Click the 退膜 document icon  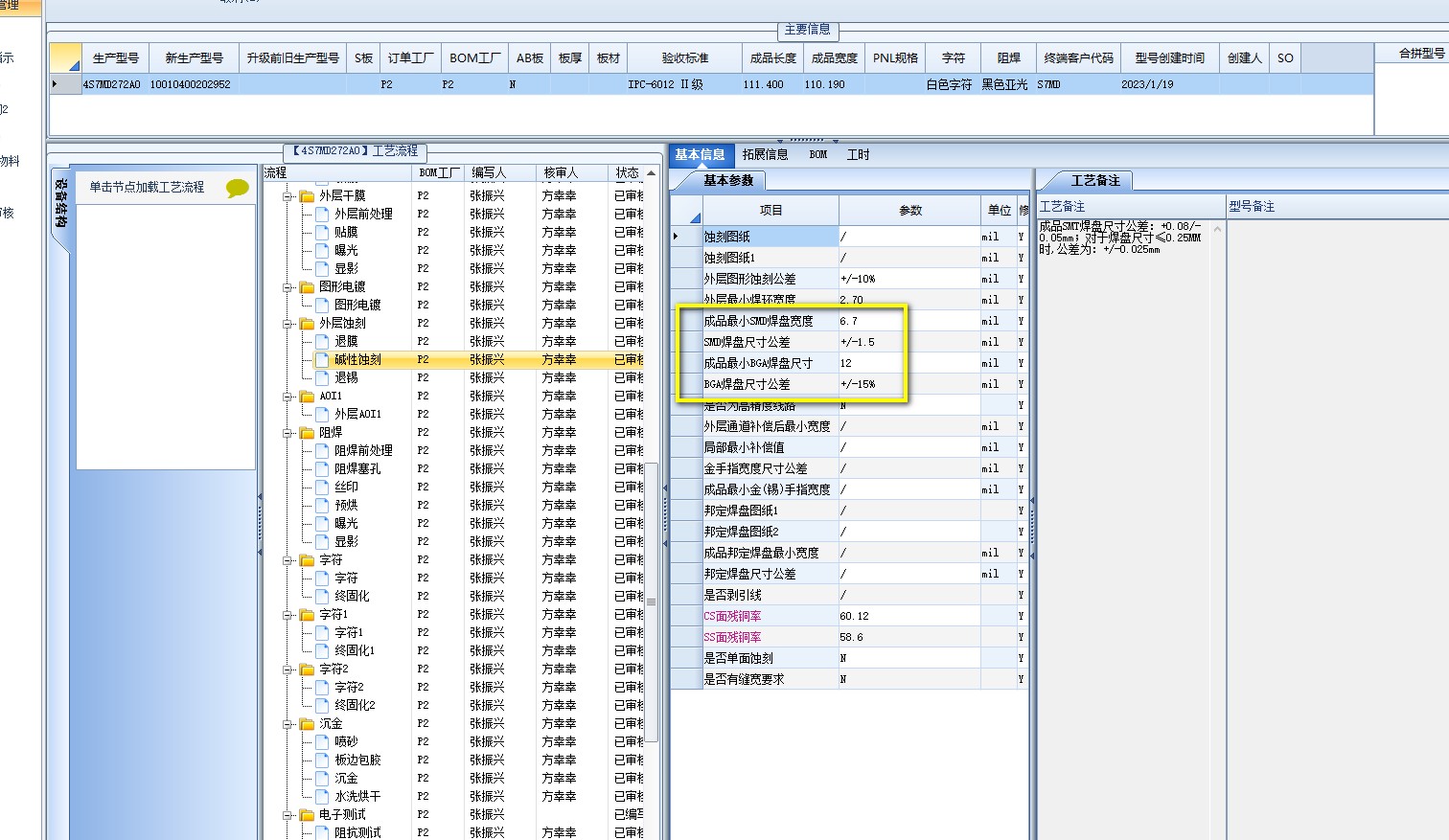click(x=322, y=341)
